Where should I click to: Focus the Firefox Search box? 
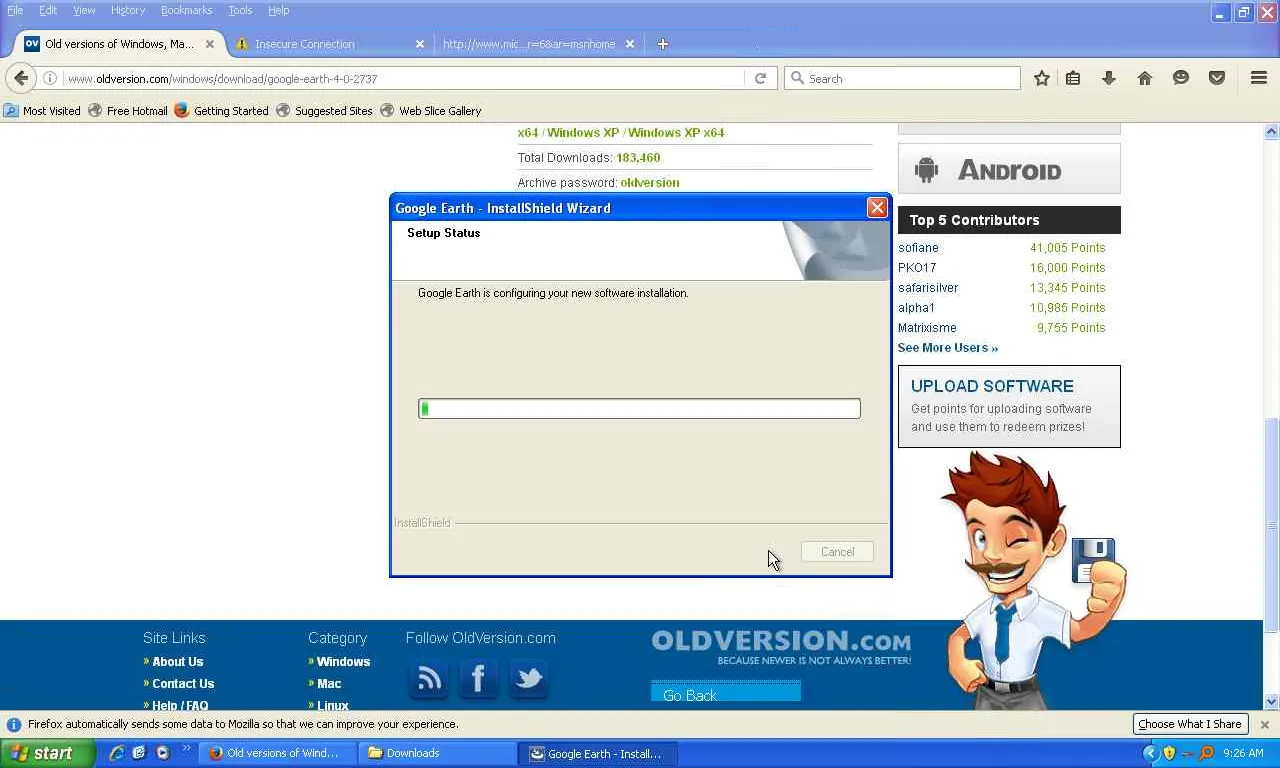point(902,78)
